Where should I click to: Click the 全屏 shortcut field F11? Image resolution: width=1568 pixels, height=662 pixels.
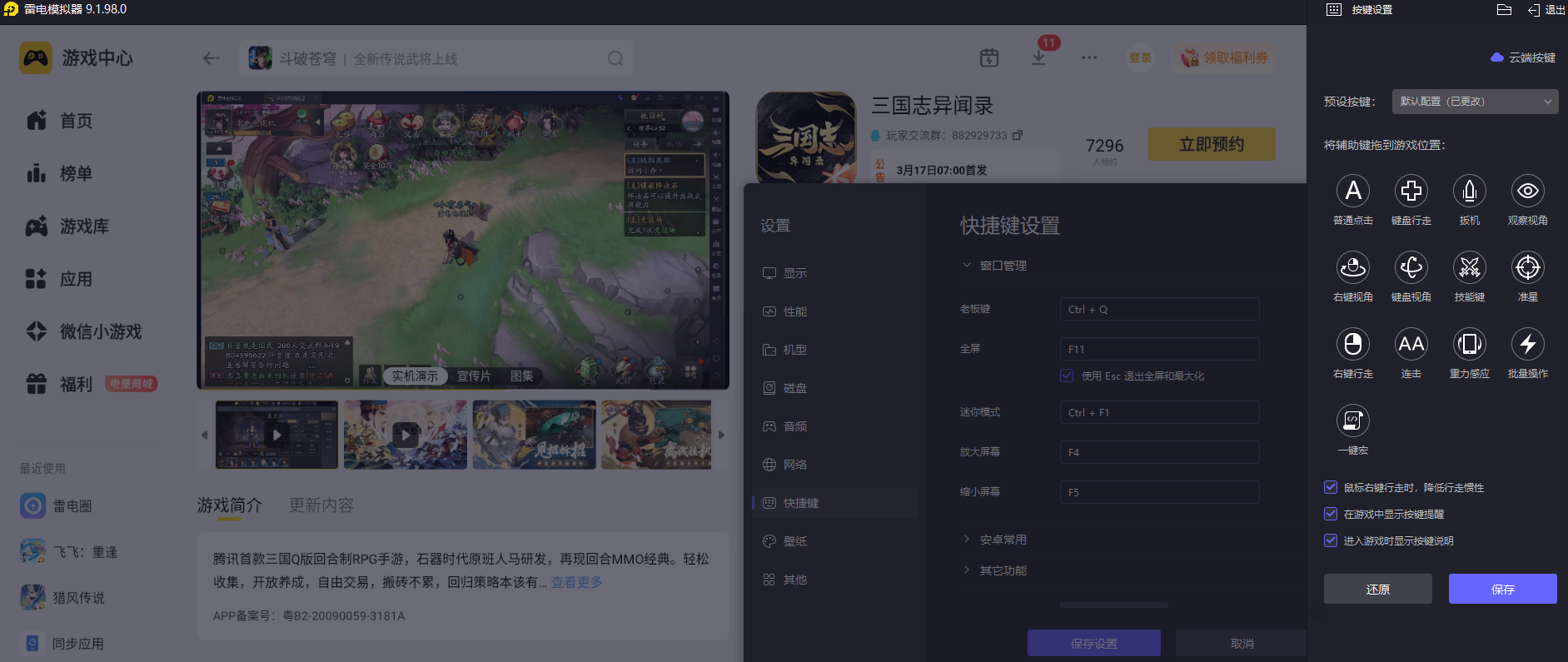[x=1159, y=349]
